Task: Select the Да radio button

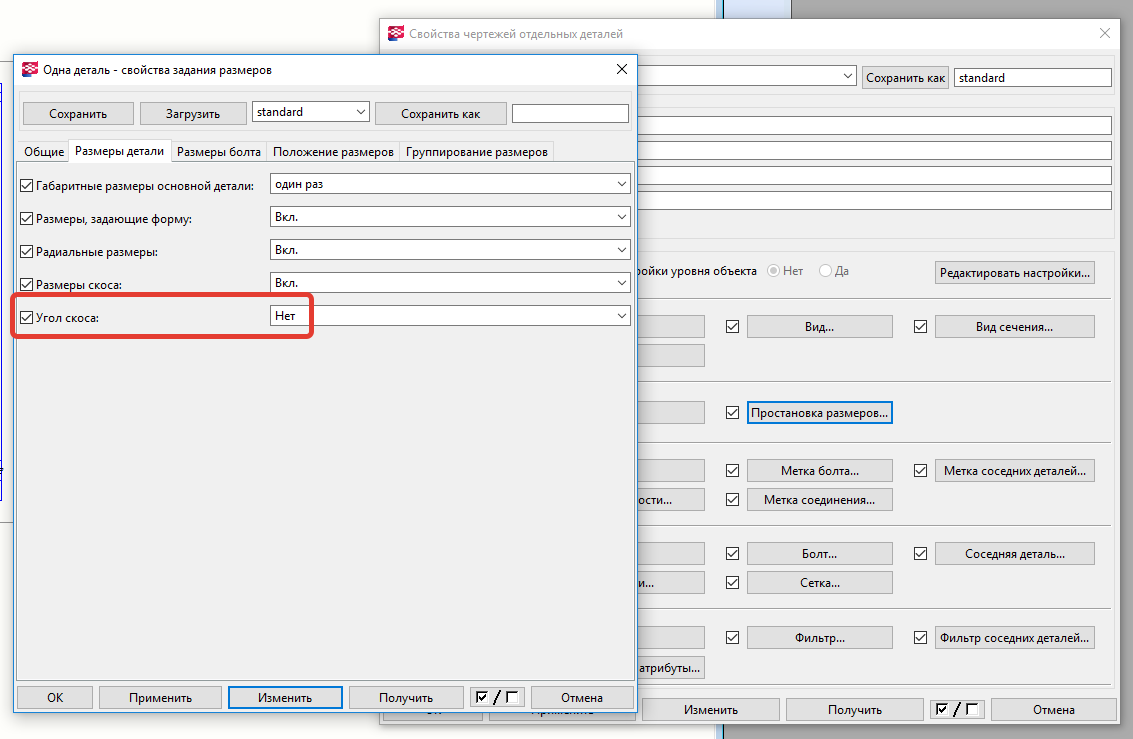Action: (825, 271)
